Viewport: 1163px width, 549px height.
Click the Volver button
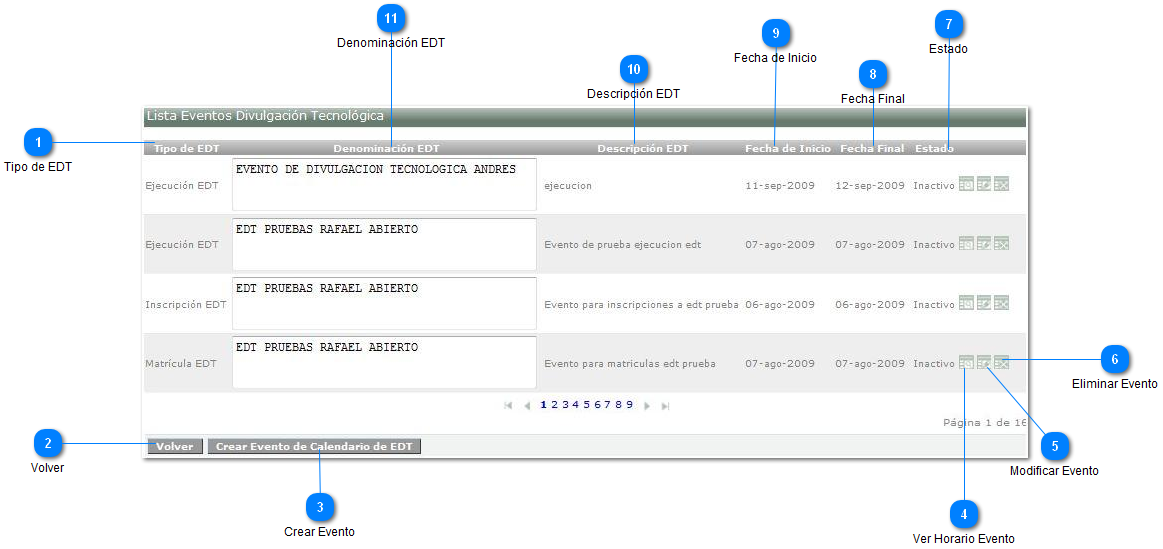pyautogui.click(x=174, y=447)
